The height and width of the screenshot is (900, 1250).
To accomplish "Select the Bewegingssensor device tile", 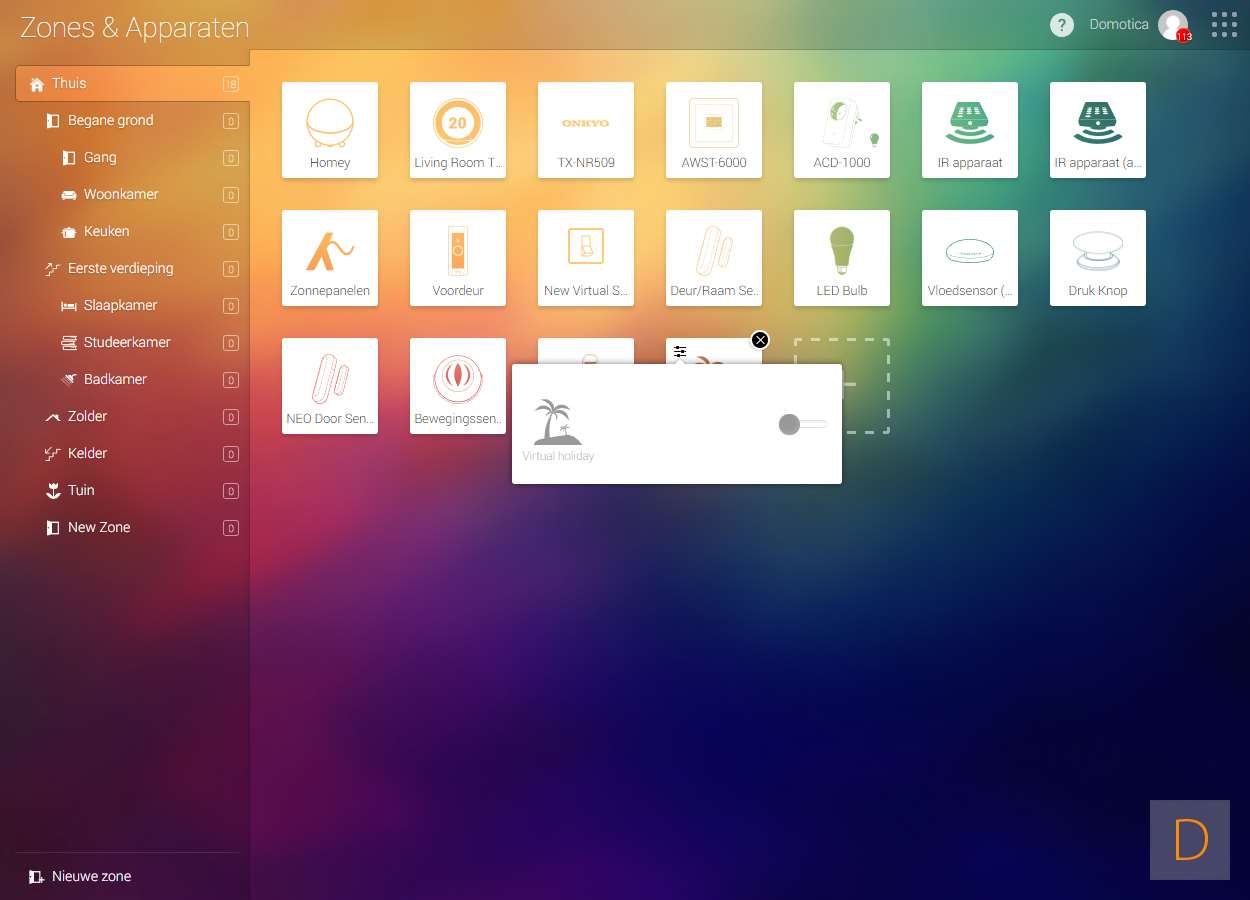I will 458,386.
